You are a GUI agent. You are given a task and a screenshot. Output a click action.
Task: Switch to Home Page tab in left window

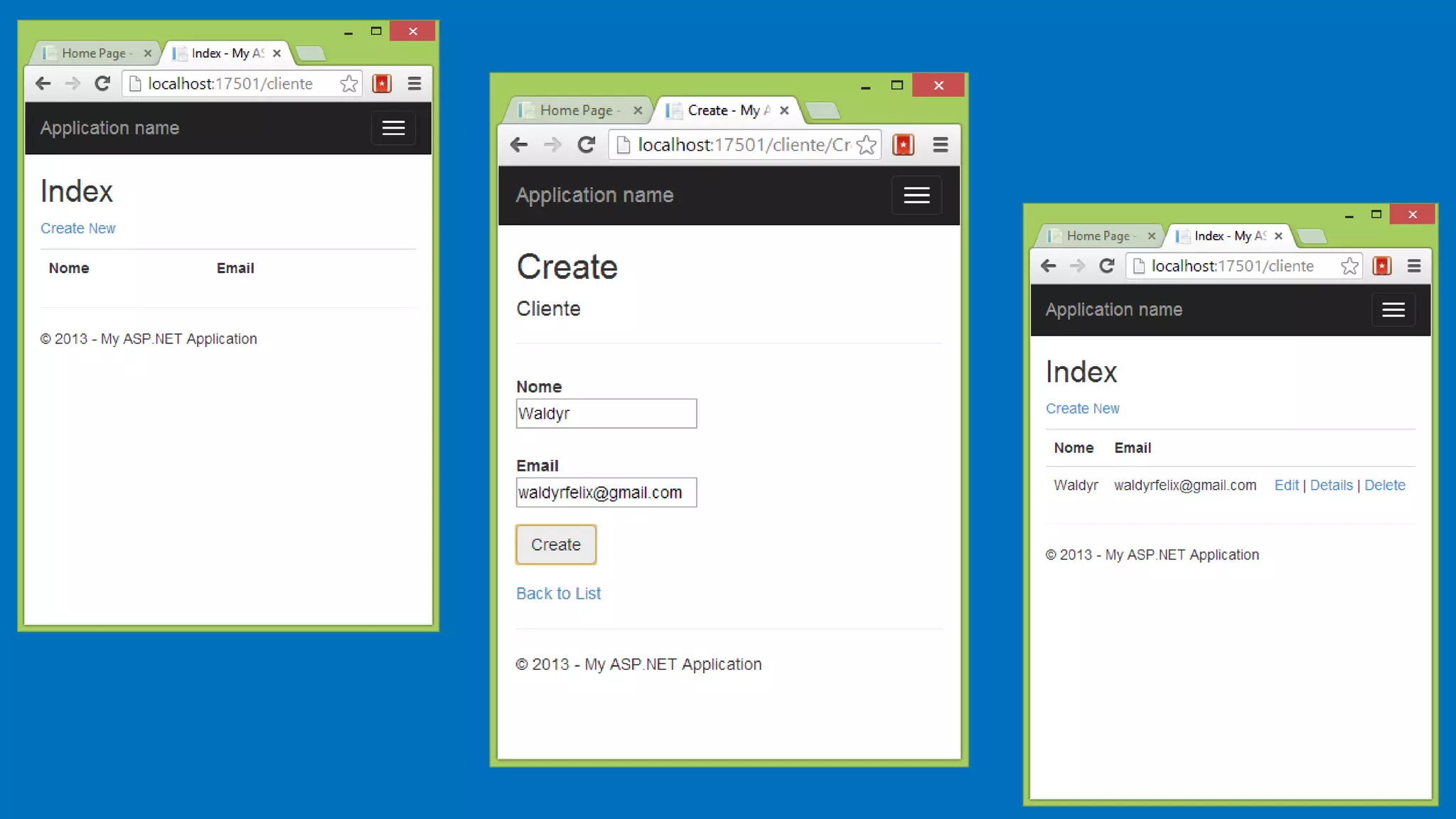click(92, 53)
